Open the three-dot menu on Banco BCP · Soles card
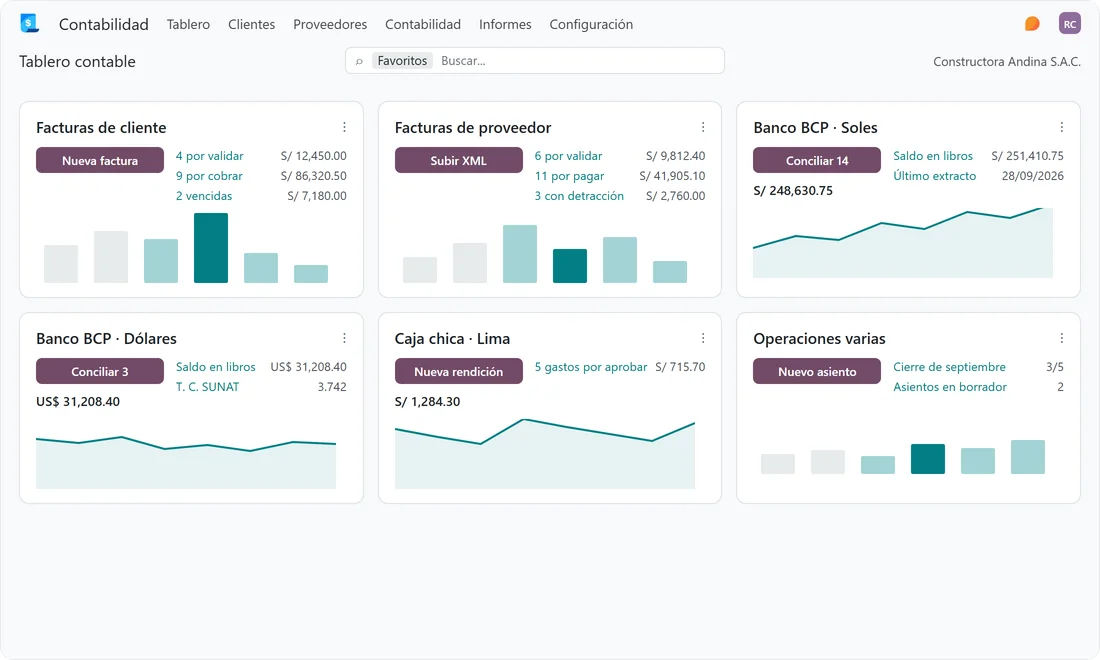 (1061, 127)
